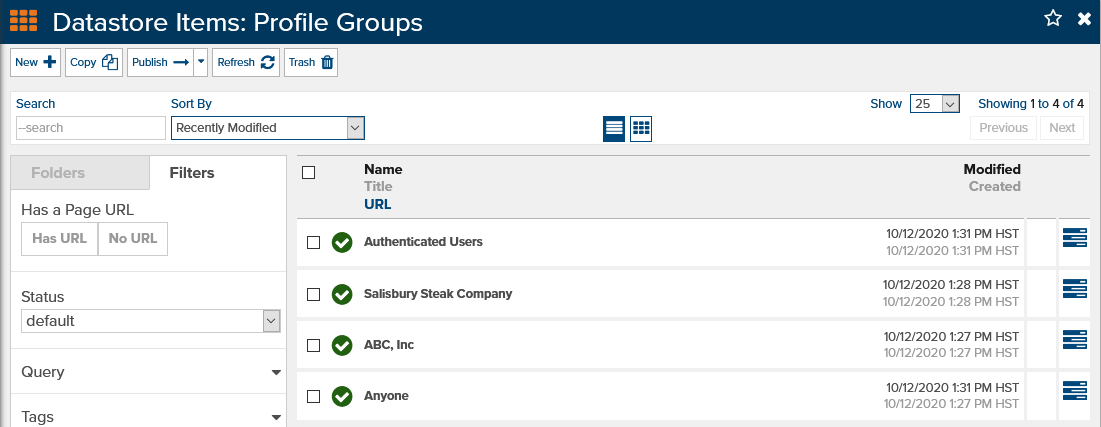The height and width of the screenshot is (427, 1101).
Task: Click the New button
Action: tap(36, 63)
